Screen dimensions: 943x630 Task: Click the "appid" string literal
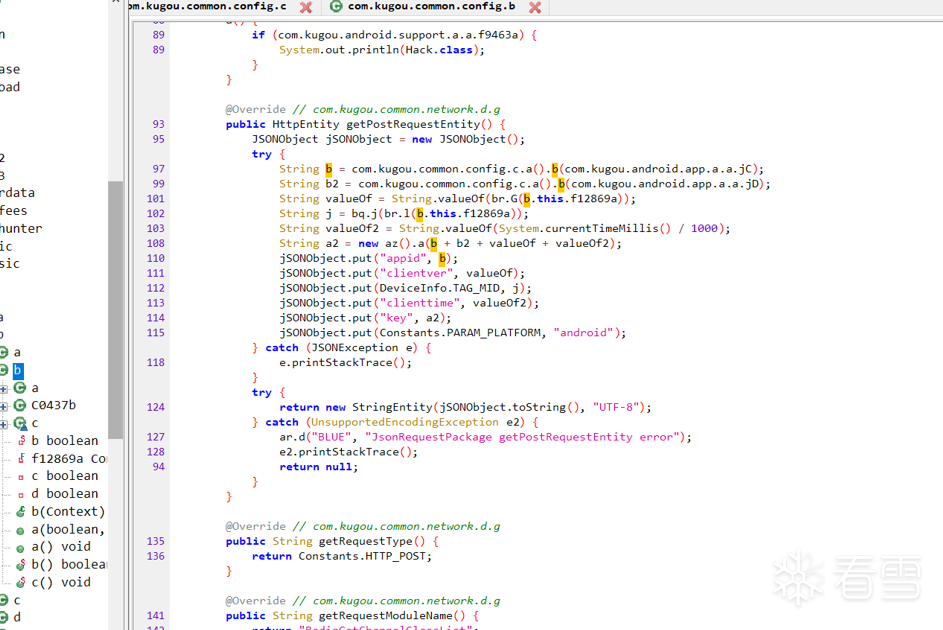402,258
